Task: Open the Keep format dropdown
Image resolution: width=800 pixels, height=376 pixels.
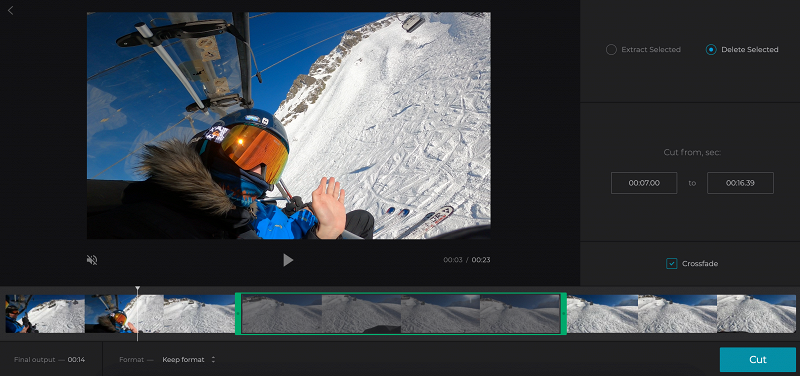Action: (189, 360)
